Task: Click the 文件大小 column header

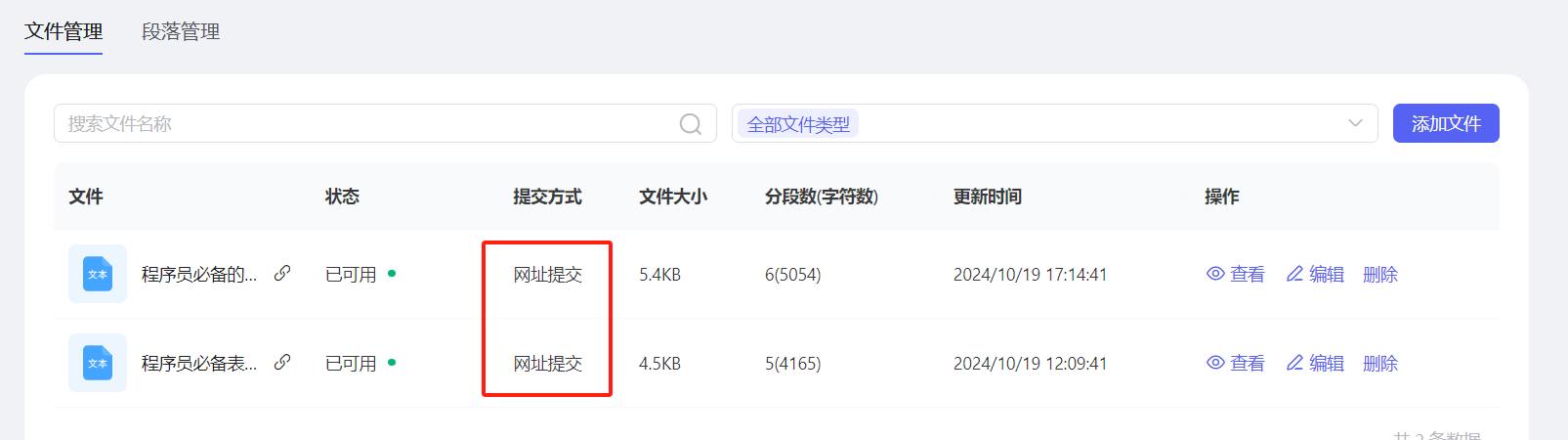Action: tap(673, 197)
